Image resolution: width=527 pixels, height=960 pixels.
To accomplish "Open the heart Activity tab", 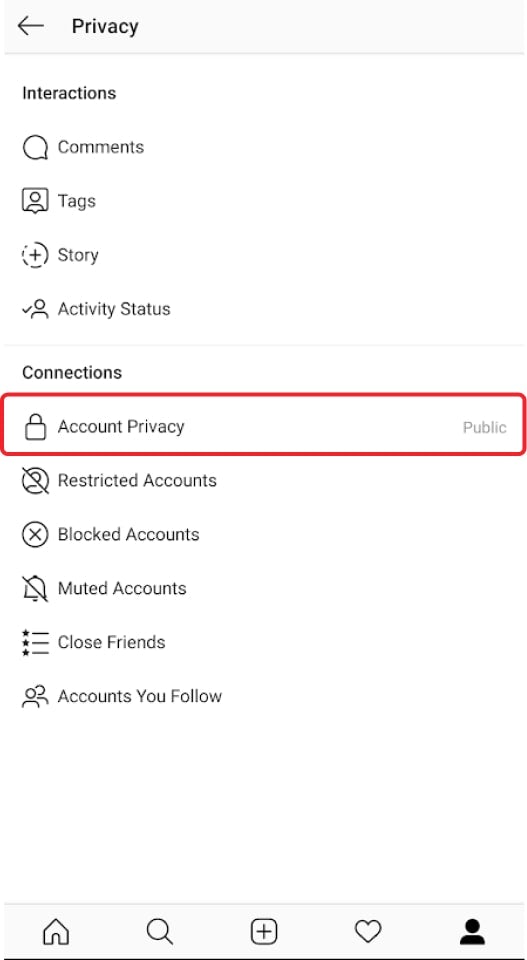I will click(x=368, y=932).
